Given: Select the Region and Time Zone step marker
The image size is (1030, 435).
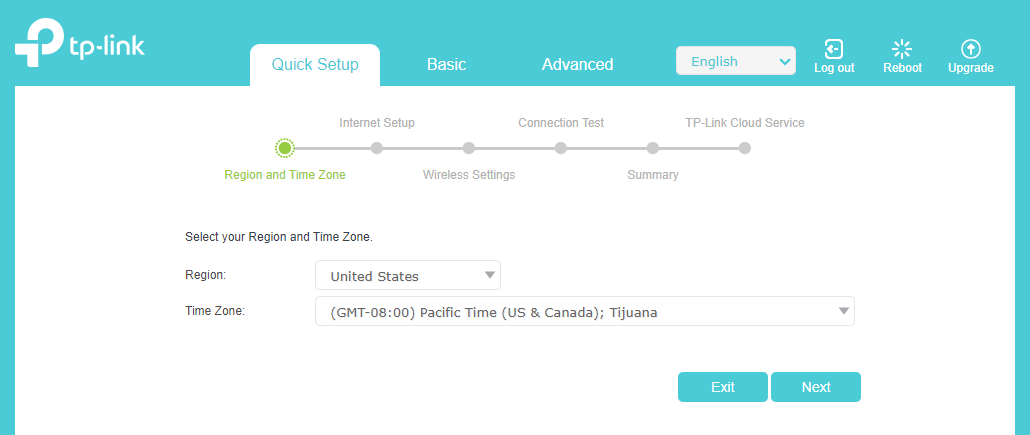Looking at the screenshot, I should point(285,148).
